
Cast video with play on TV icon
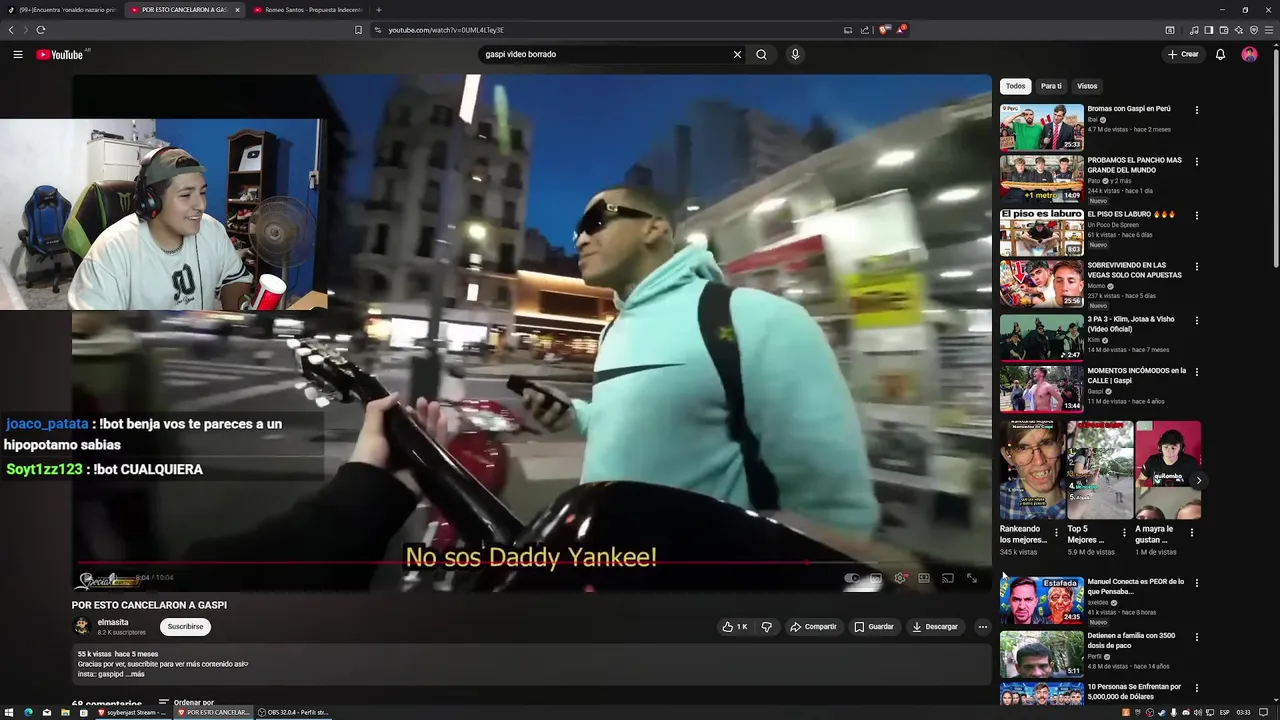tap(948, 578)
